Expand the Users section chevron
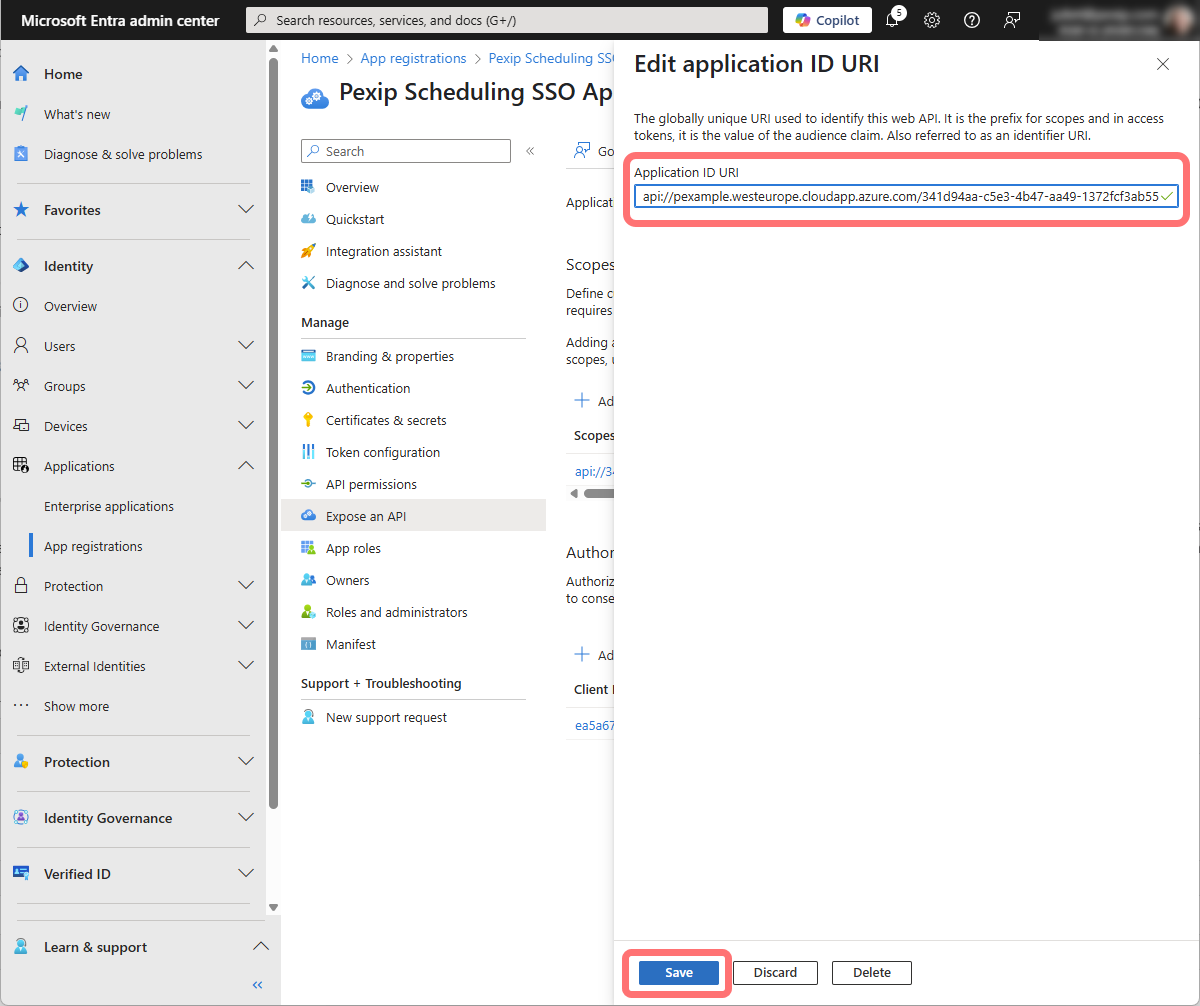 click(246, 346)
